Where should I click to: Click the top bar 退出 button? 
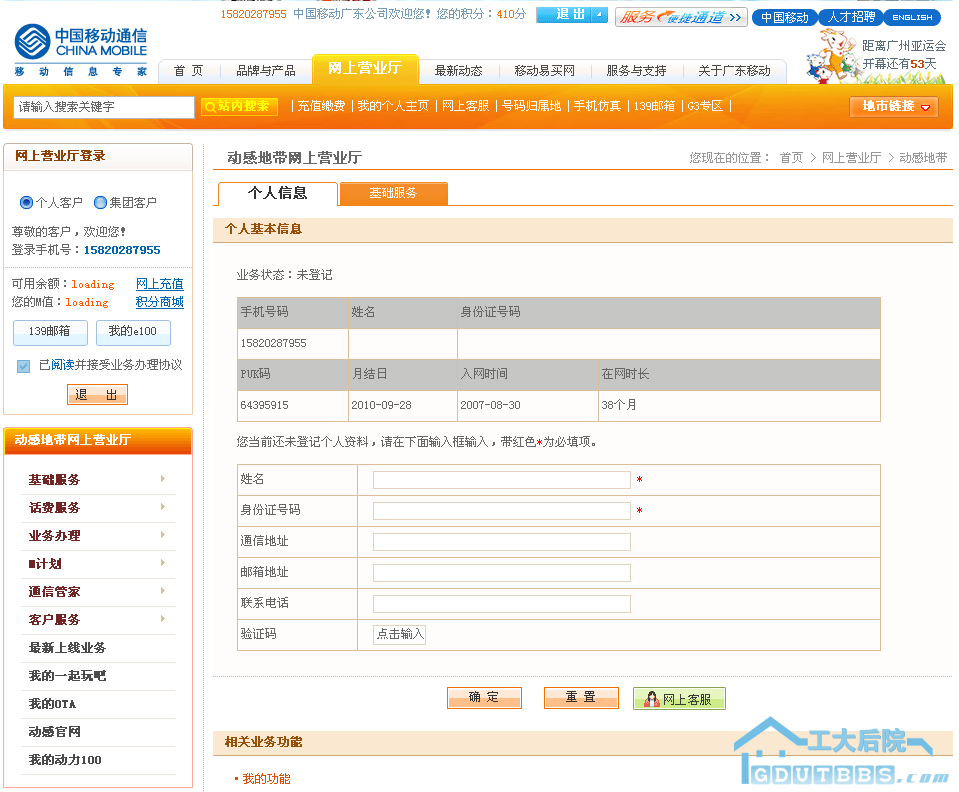pyautogui.click(x=565, y=15)
